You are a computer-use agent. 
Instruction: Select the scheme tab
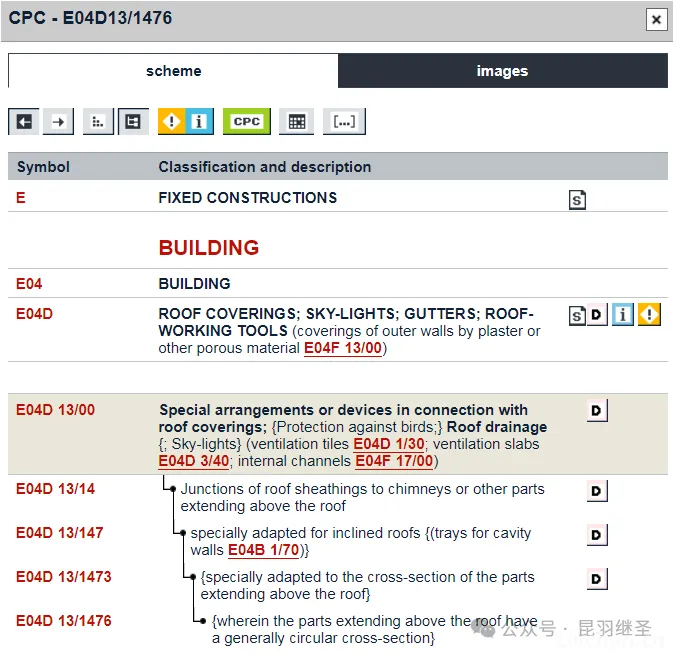click(x=173, y=71)
